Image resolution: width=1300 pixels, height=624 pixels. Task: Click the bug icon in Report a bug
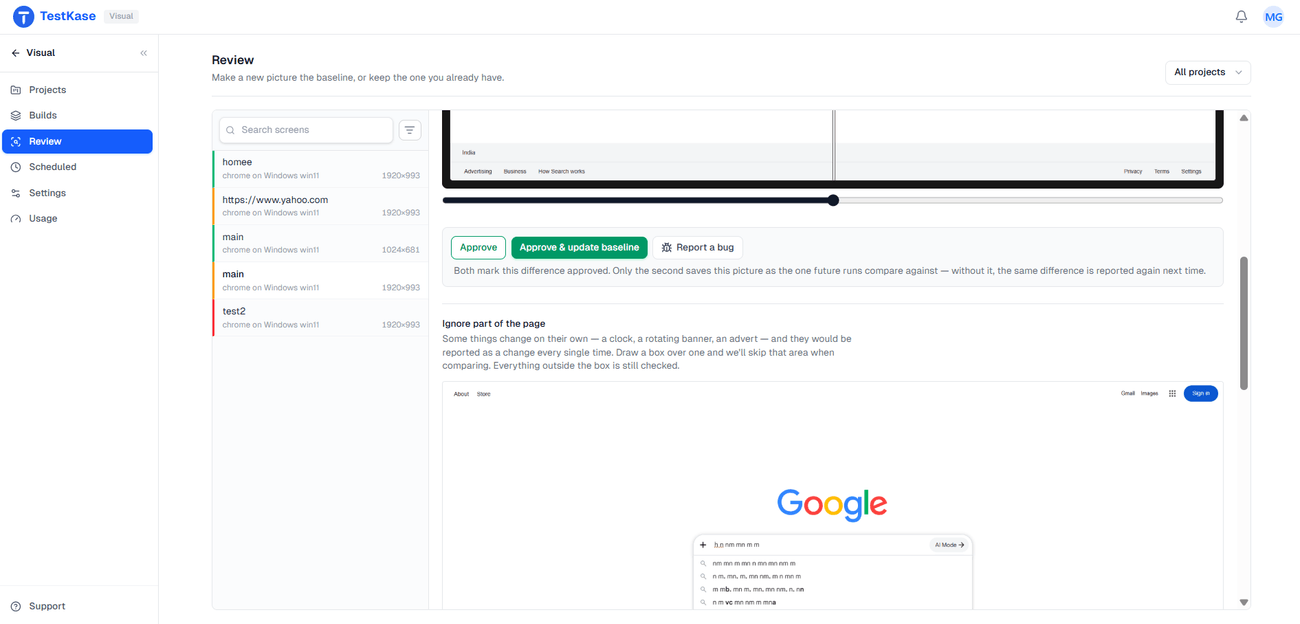tap(667, 247)
